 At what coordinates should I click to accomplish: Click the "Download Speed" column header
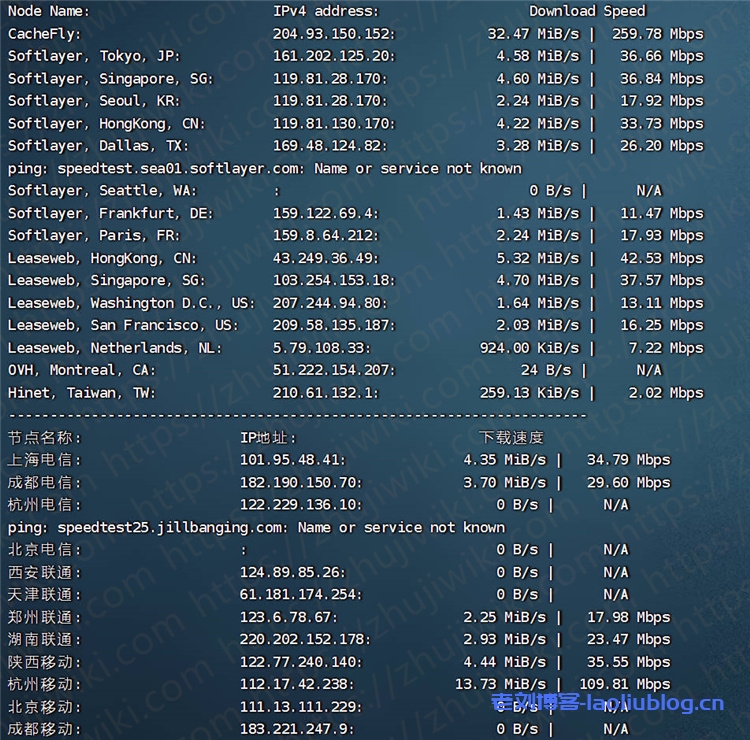tap(587, 11)
